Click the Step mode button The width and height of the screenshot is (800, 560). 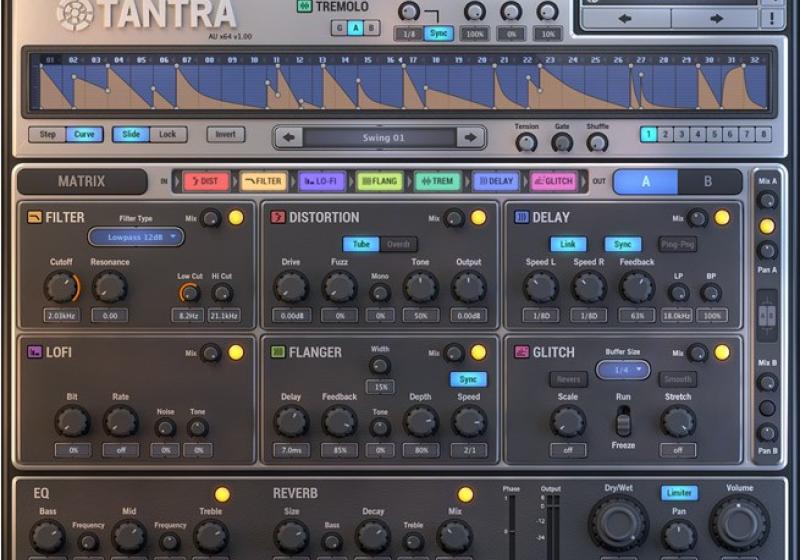click(47, 134)
